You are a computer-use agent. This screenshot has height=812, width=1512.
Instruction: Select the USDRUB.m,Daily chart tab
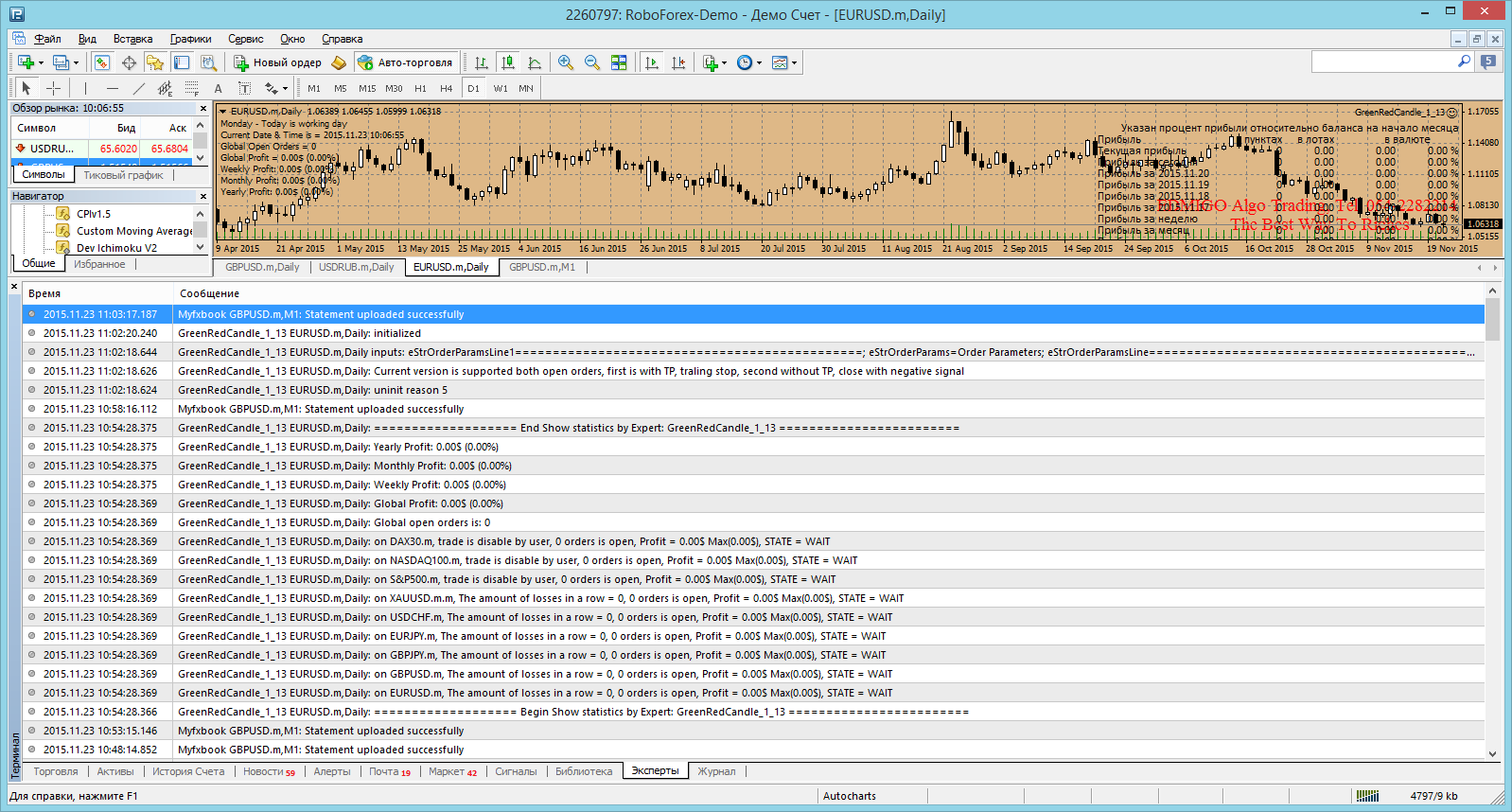tap(356, 267)
